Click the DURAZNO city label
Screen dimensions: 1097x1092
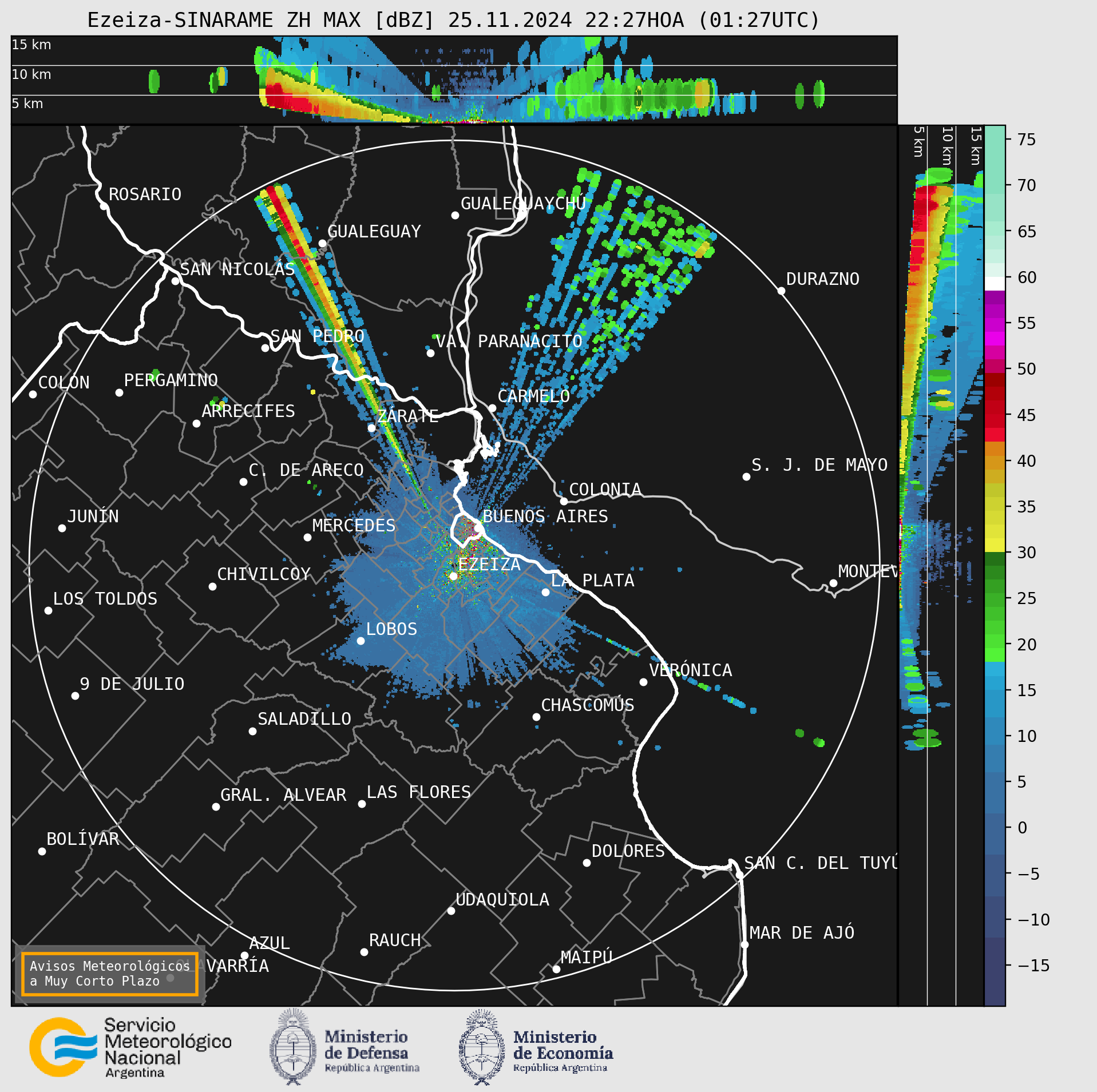[x=822, y=279]
